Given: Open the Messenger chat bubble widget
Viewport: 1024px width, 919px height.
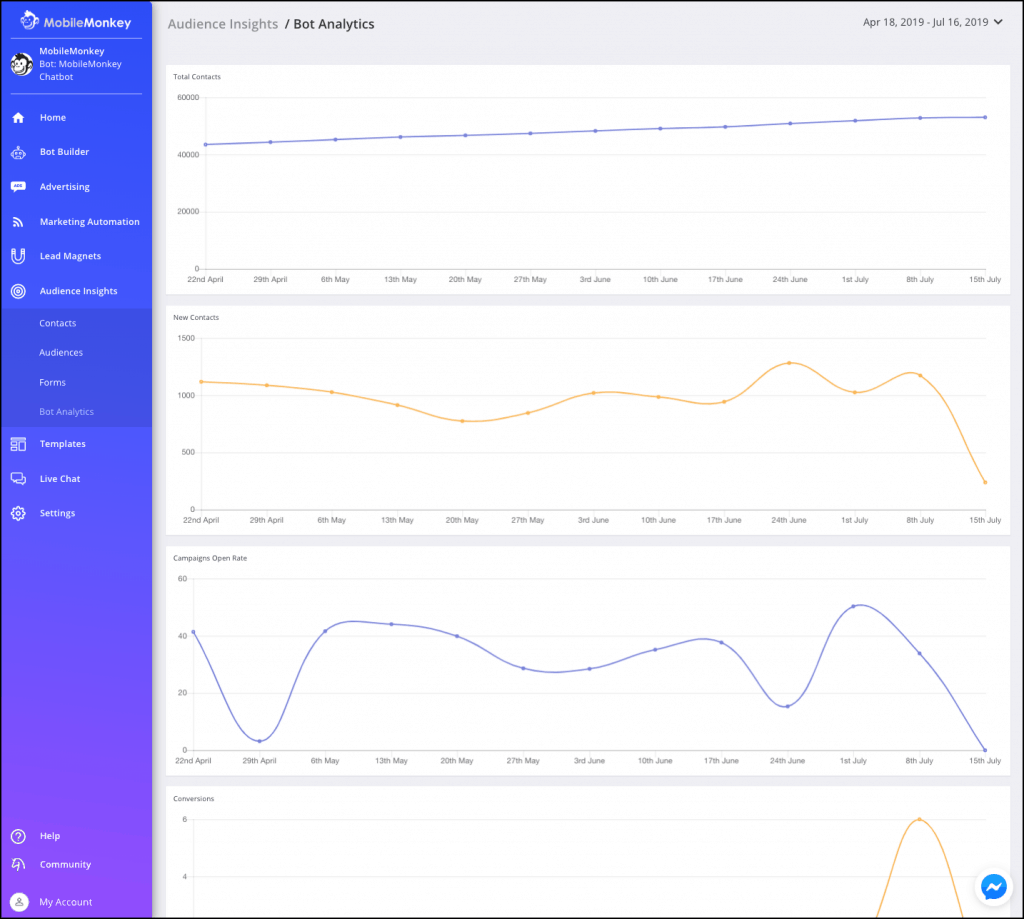Looking at the screenshot, I should click(x=993, y=887).
